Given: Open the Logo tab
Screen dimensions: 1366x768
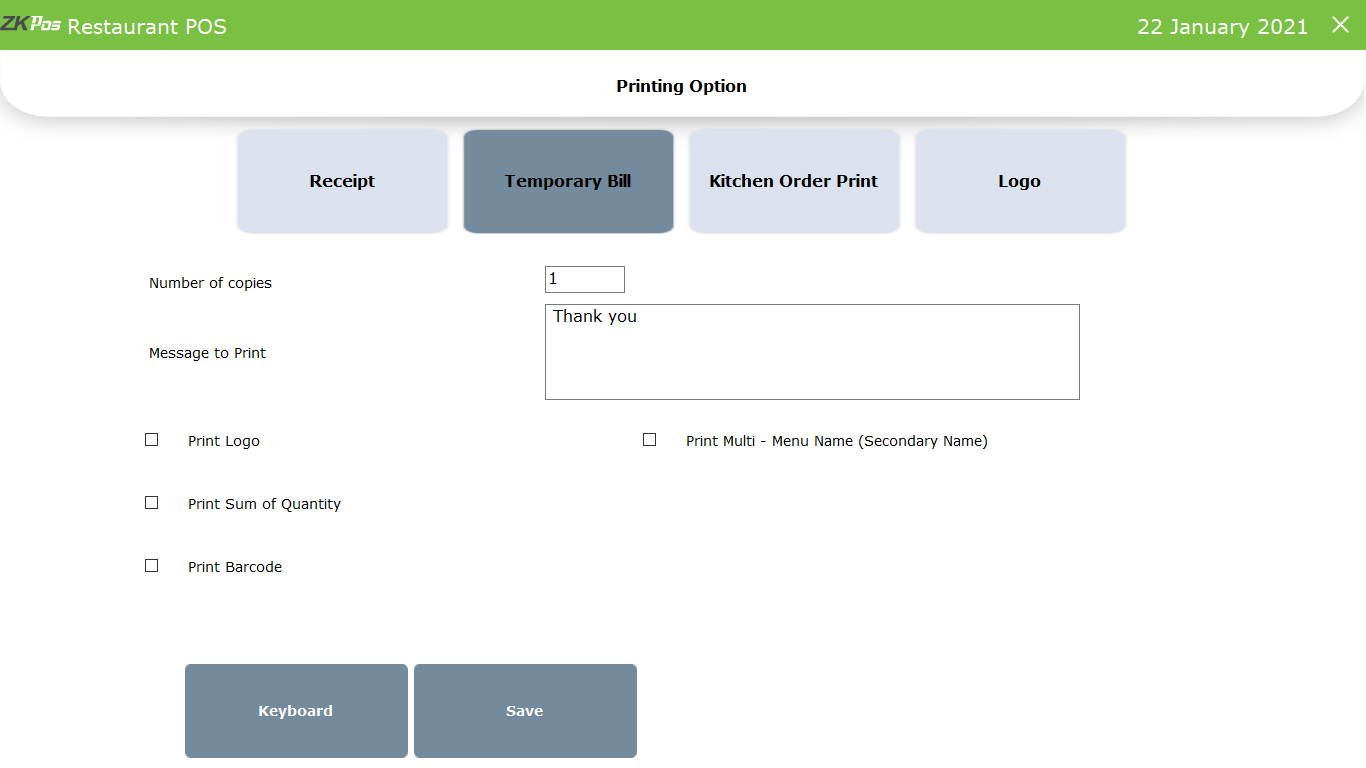Looking at the screenshot, I should 1020,181.
